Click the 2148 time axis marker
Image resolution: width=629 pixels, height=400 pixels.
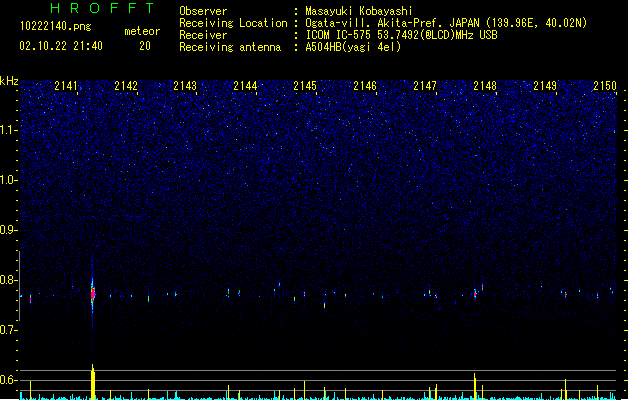[x=485, y=86]
